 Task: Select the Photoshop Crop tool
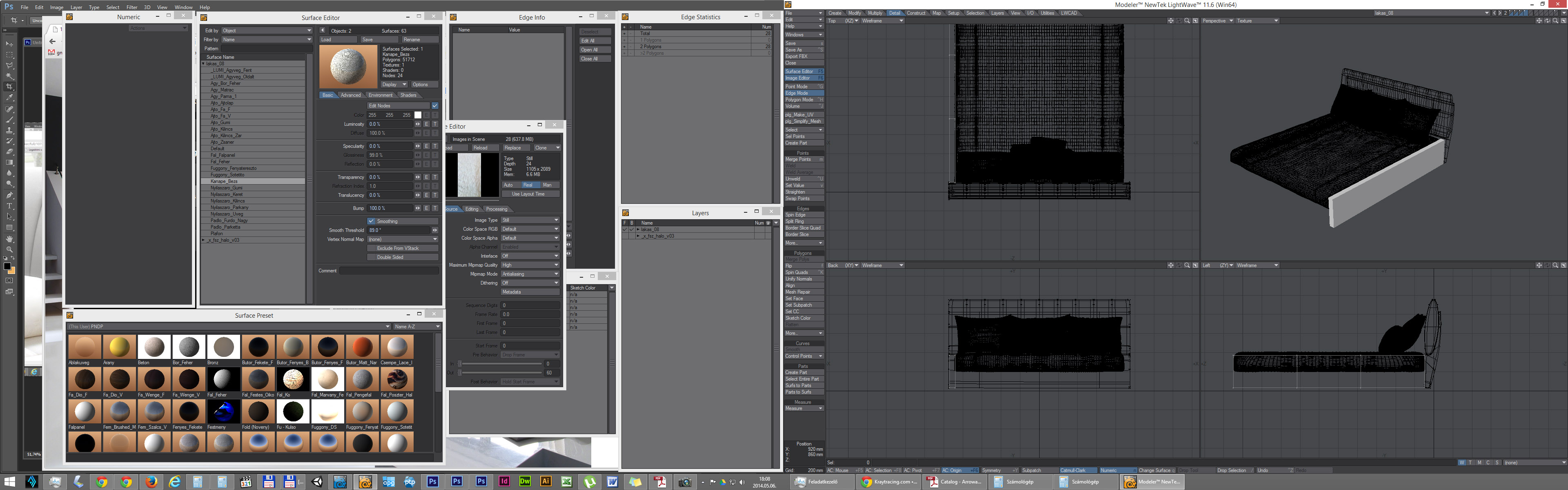tap(9, 87)
